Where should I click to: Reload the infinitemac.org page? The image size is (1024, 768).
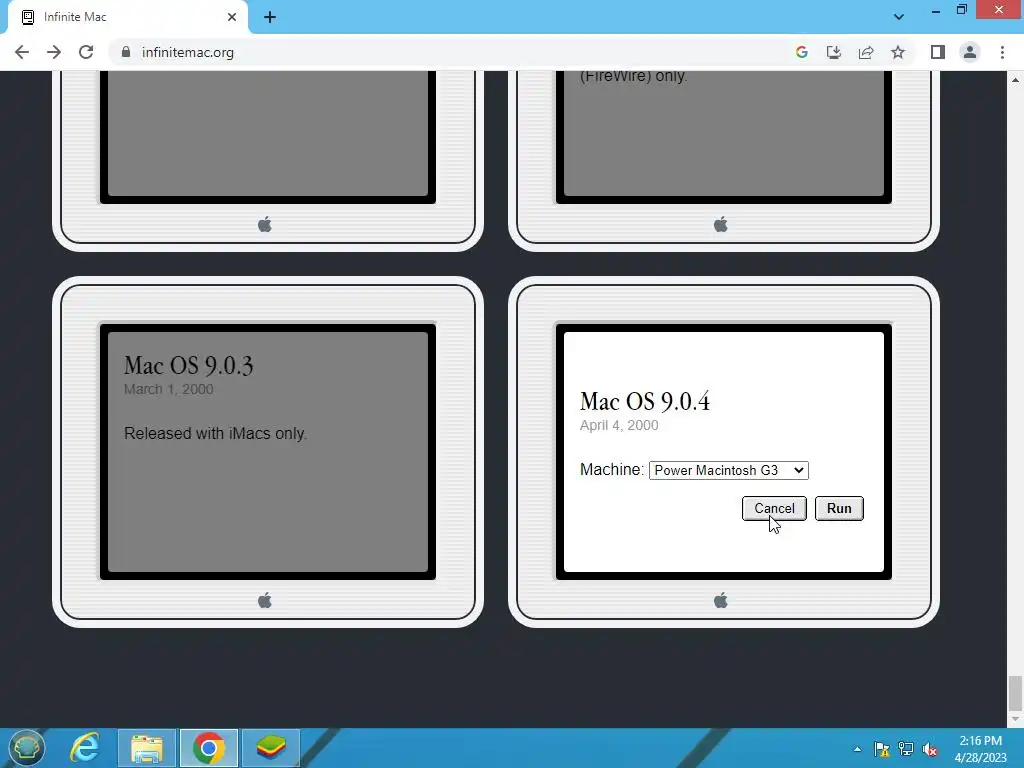point(86,52)
